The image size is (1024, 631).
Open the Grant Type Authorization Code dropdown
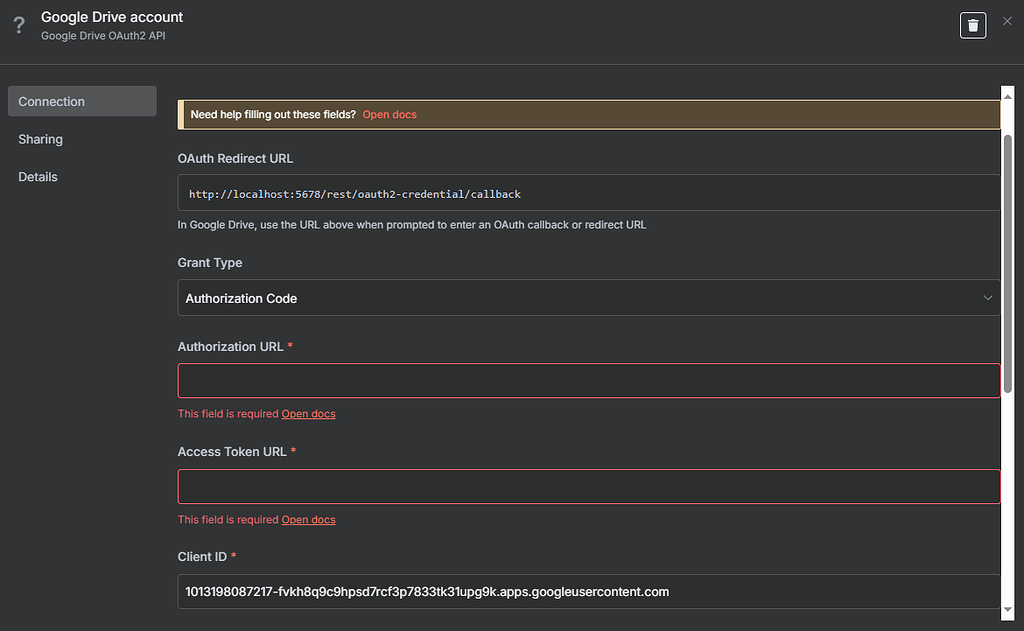pos(580,298)
